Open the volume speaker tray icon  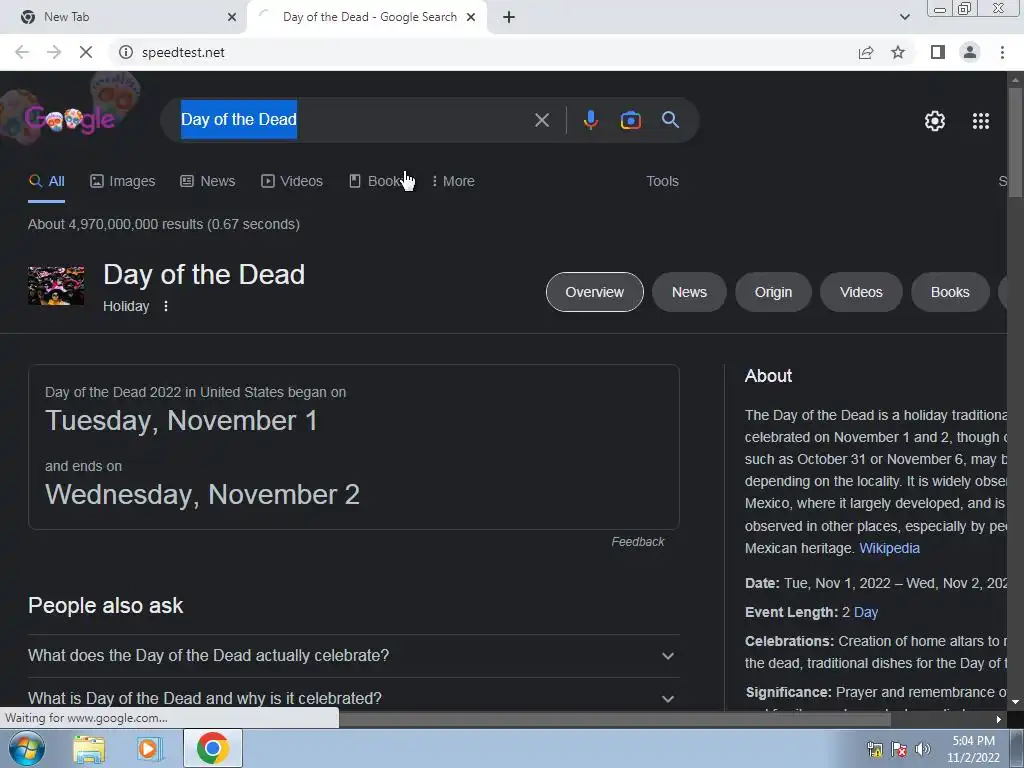point(922,749)
